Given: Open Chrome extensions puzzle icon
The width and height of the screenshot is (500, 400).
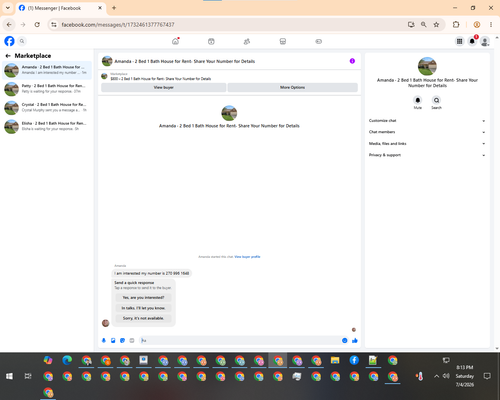Looking at the screenshot, I should pos(456,25).
